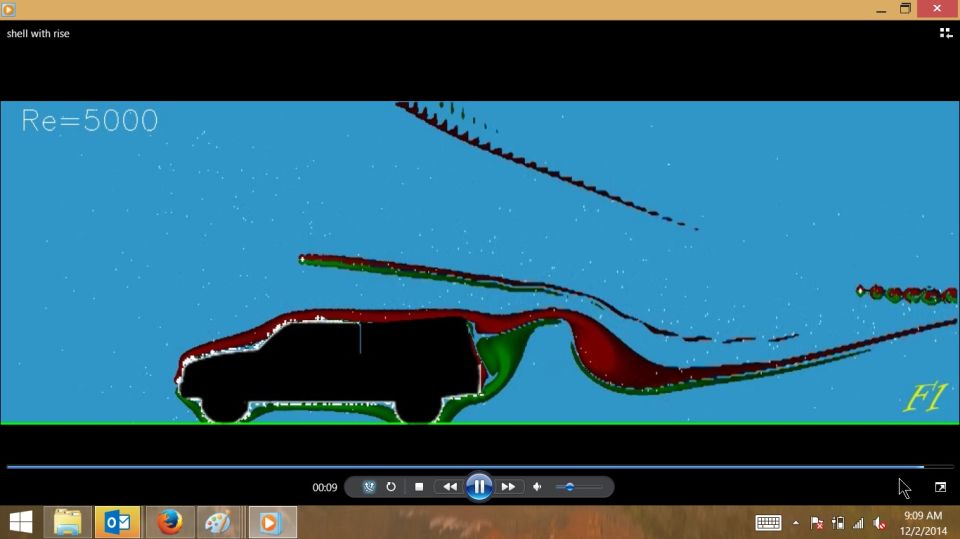Open the Windows Start menu

[x=21, y=522]
